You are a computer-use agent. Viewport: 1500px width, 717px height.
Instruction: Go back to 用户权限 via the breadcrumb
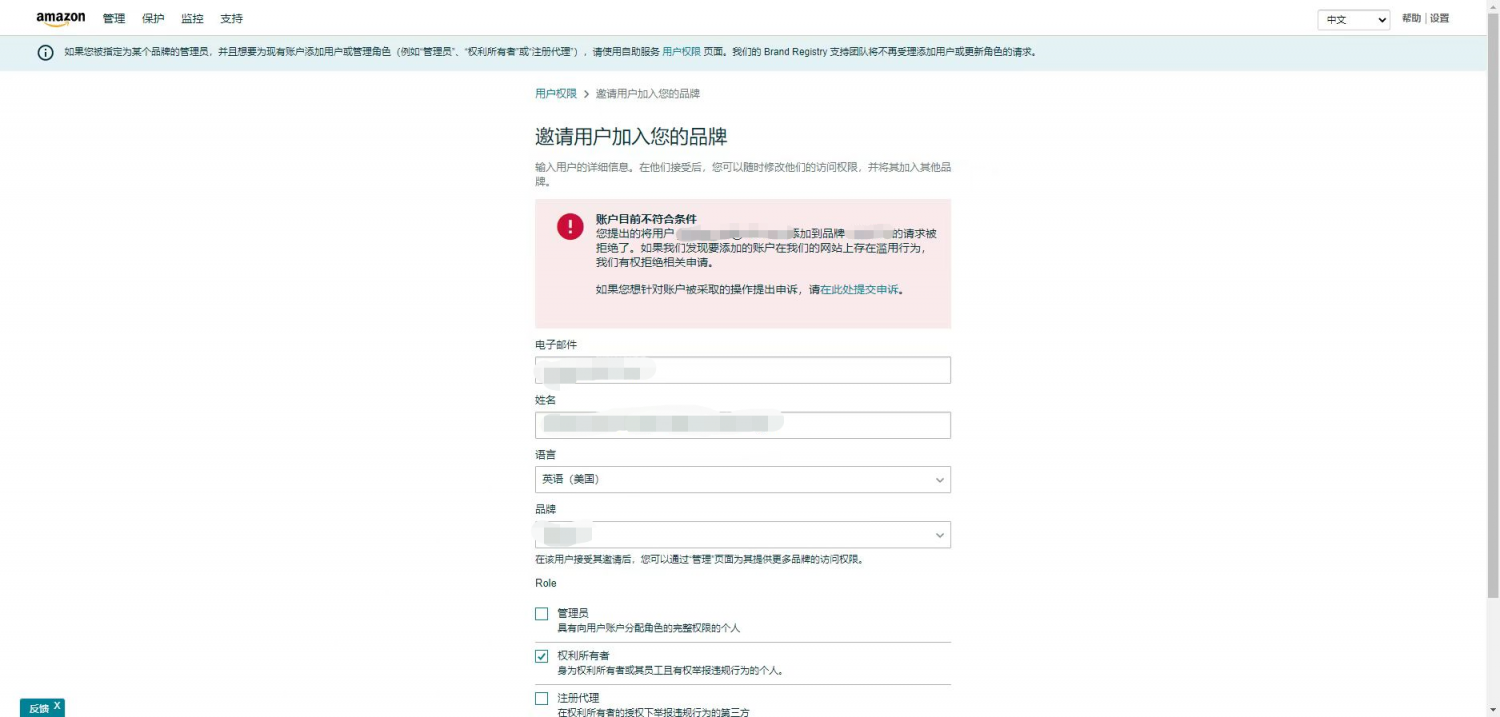click(x=556, y=94)
